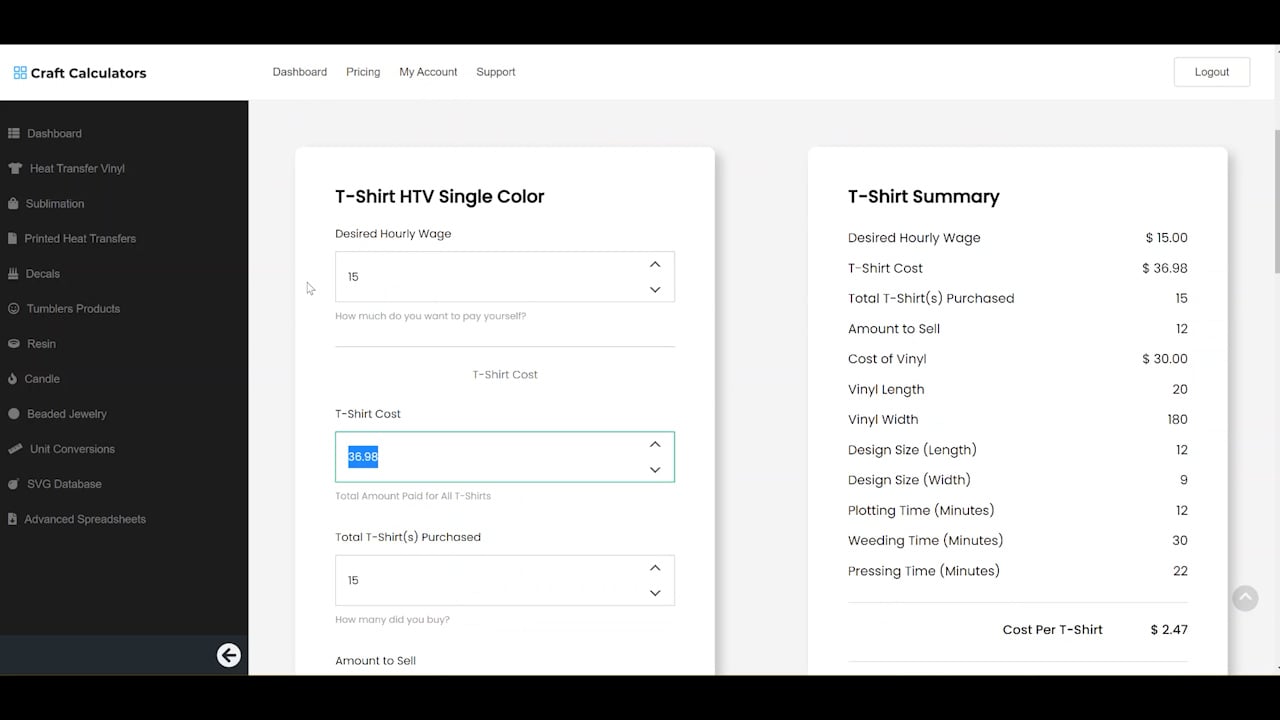1280x720 pixels.
Task: Click the Weeding Time (Minutes) label
Action: [x=925, y=540]
